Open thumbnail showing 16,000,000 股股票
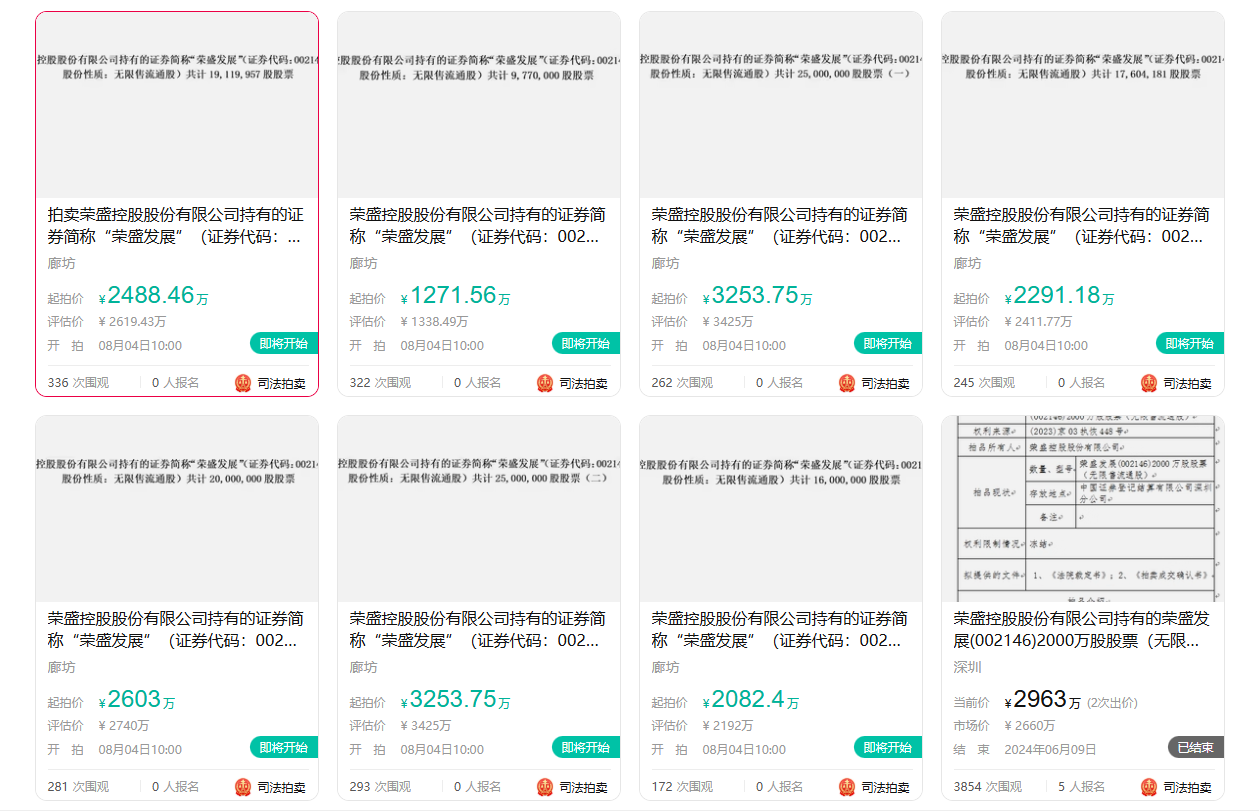The height and width of the screenshot is (811, 1259). coord(781,509)
